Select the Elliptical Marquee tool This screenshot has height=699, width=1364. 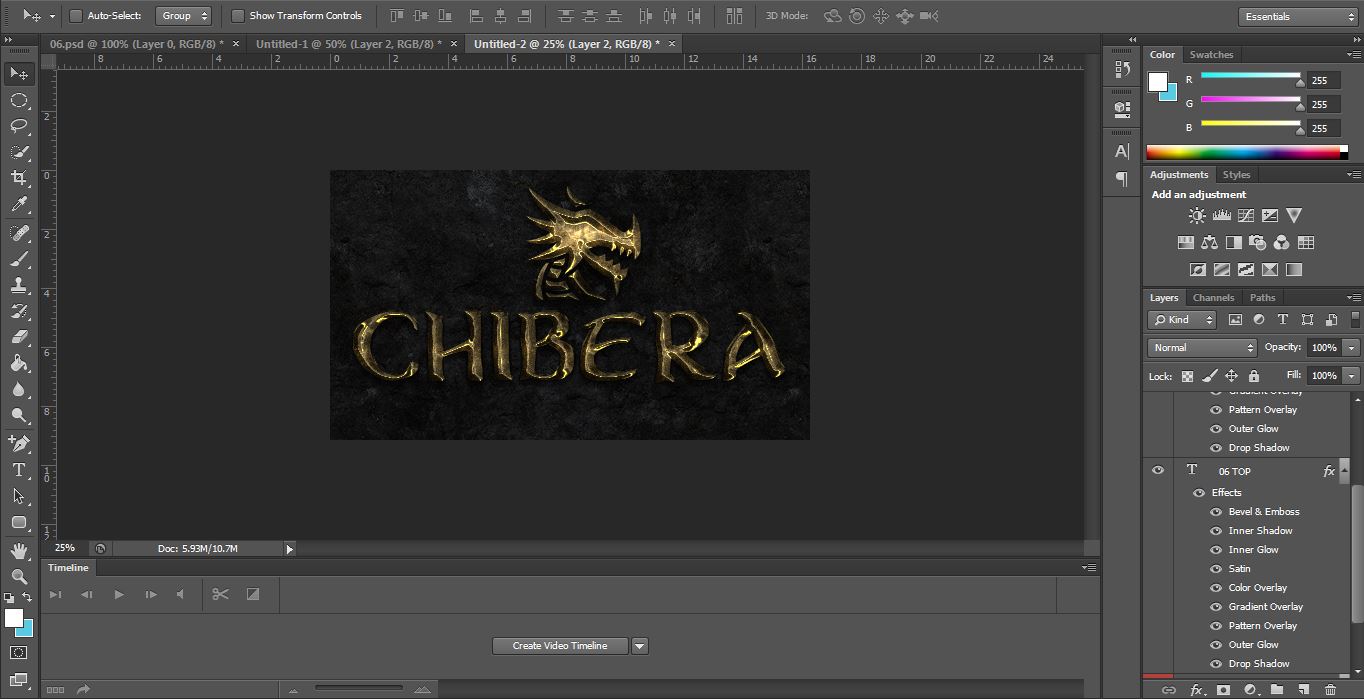pos(19,100)
